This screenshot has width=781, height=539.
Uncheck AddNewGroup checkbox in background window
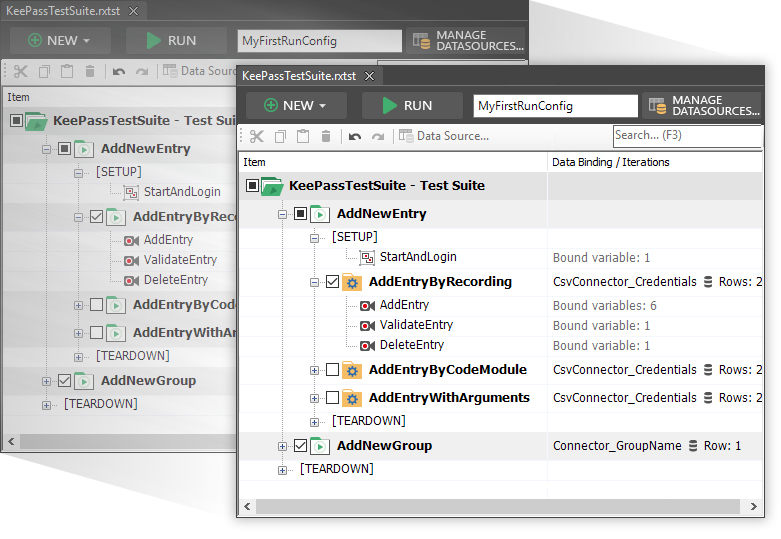tap(64, 381)
